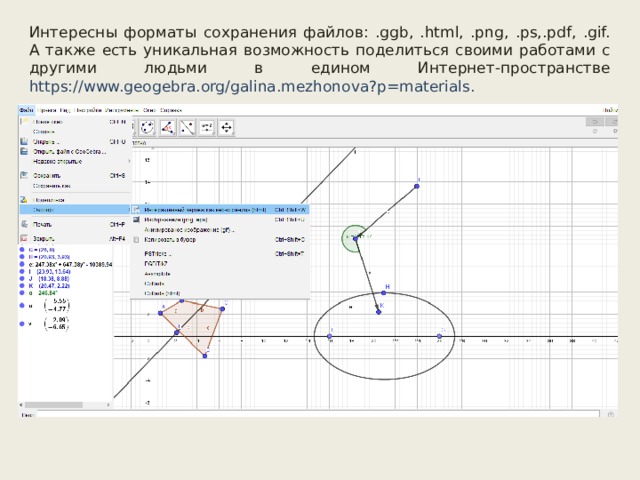
Task: Open the Настройки menu
Action: [88, 110]
